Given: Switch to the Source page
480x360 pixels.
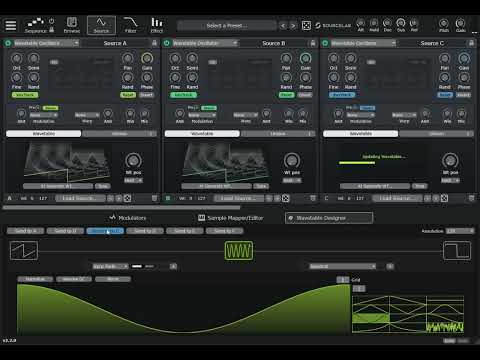Looking at the screenshot, I should [101, 25].
